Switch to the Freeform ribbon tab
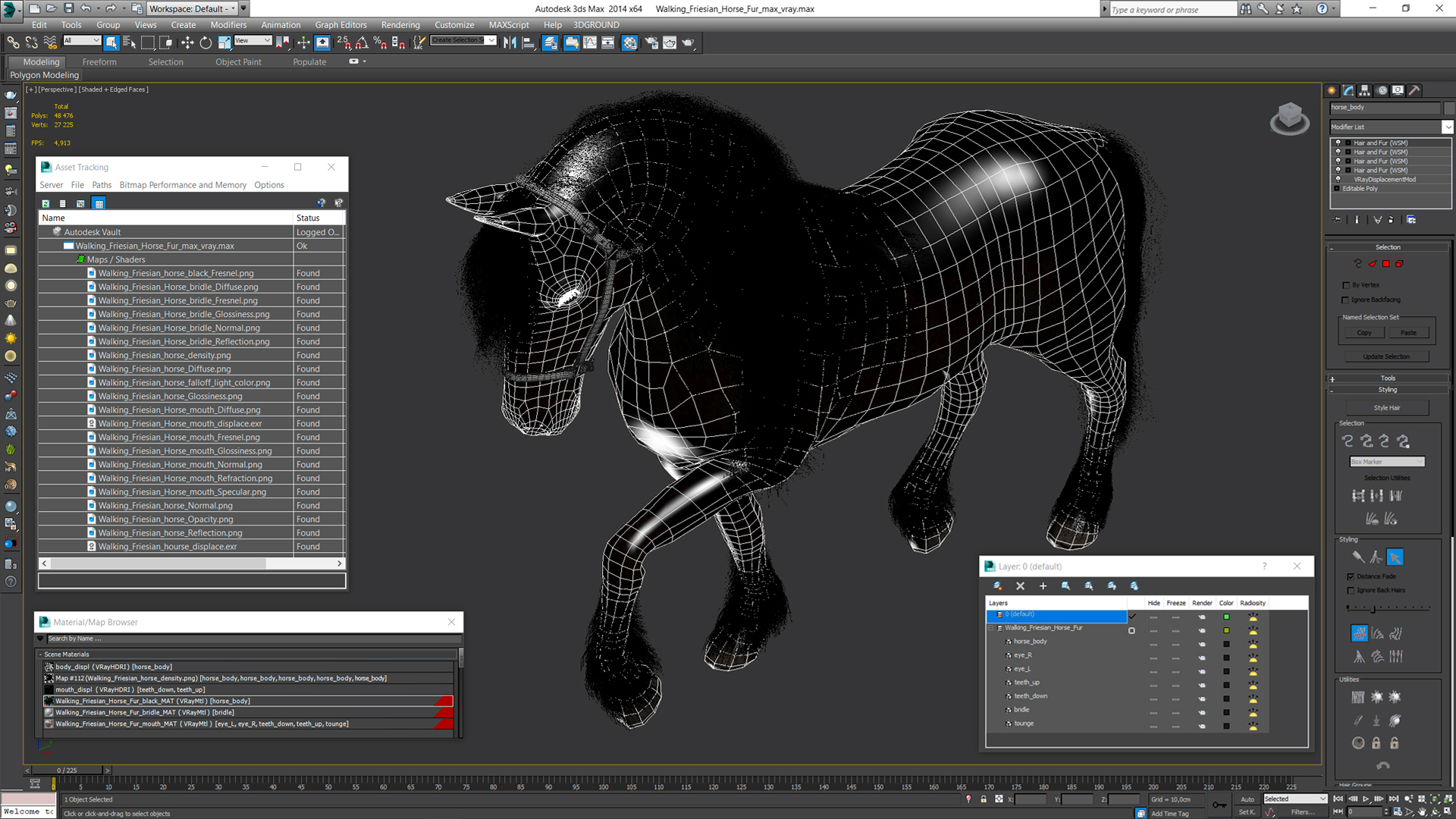 tap(99, 61)
